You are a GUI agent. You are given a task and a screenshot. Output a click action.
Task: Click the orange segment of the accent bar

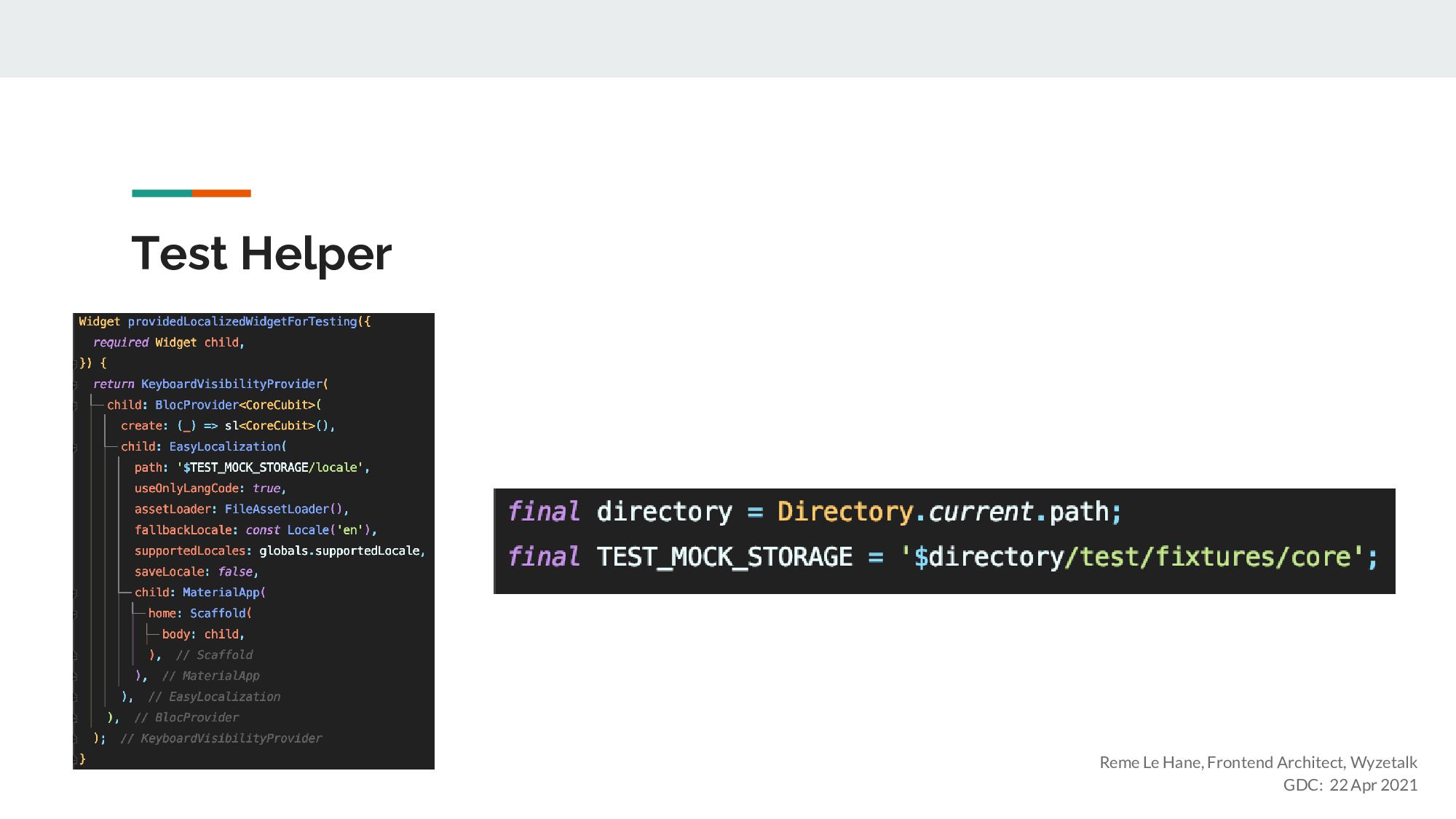click(221, 193)
